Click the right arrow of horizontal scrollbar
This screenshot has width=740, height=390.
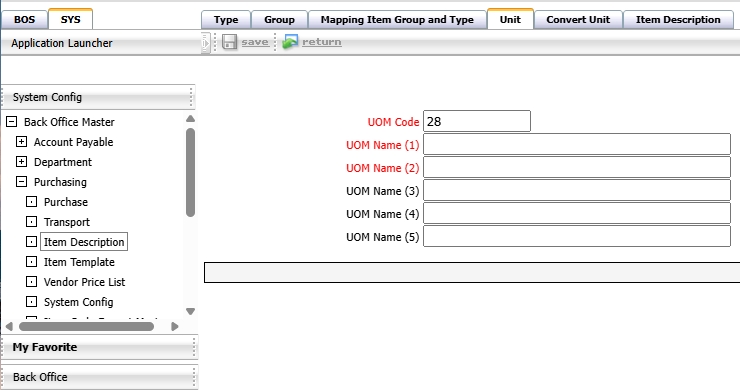tap(175, 326)
